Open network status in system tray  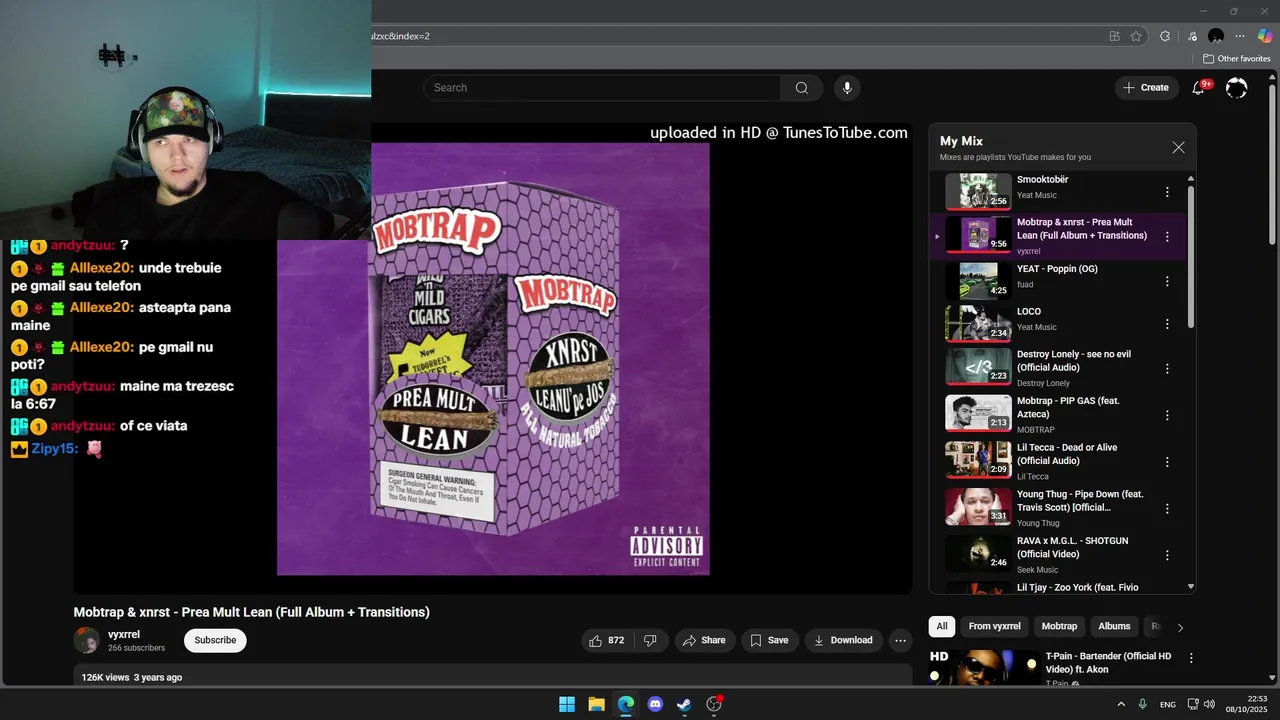tap(1194, 704)
